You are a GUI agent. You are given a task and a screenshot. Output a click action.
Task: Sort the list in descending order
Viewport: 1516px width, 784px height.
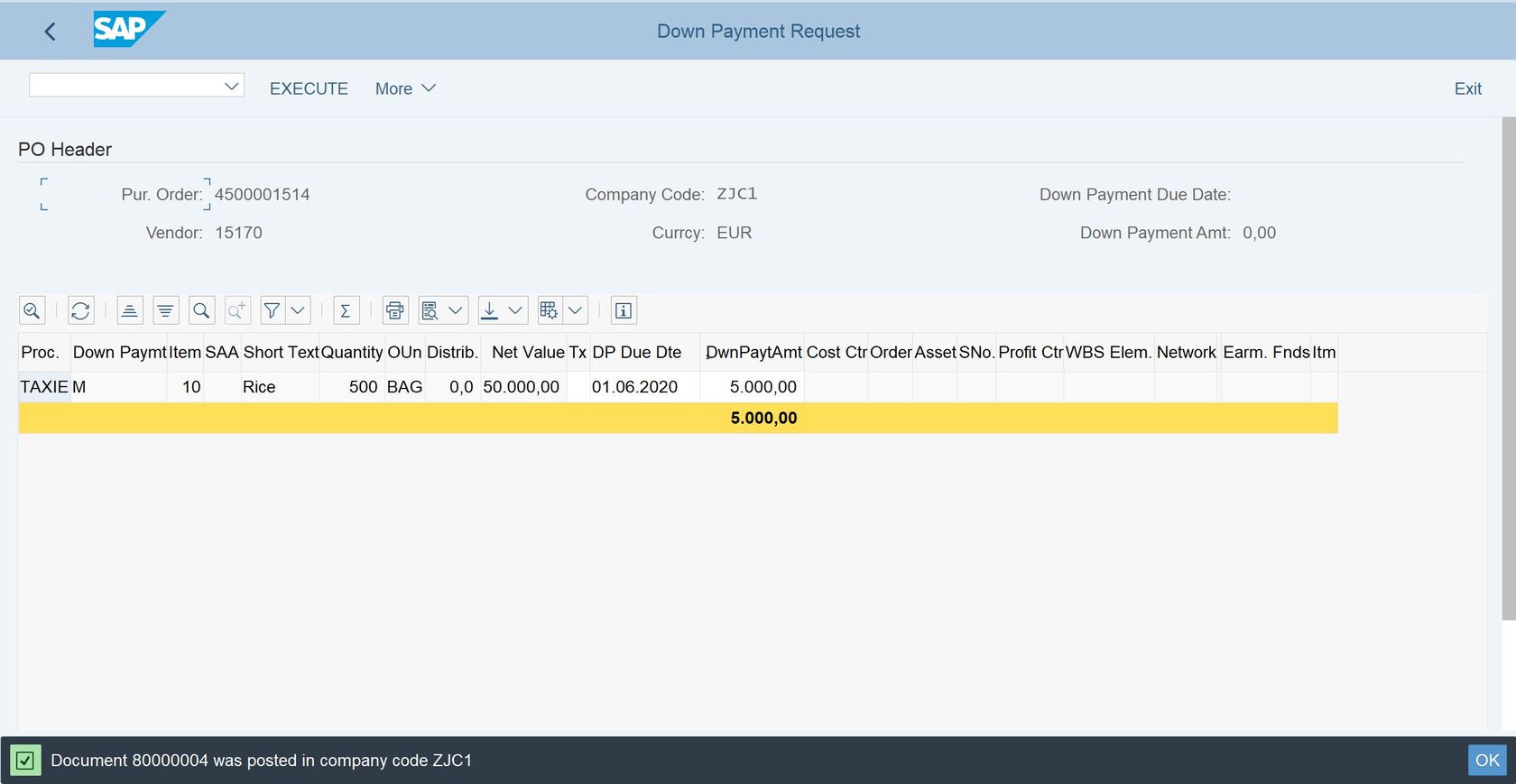[x=165, y=310]
